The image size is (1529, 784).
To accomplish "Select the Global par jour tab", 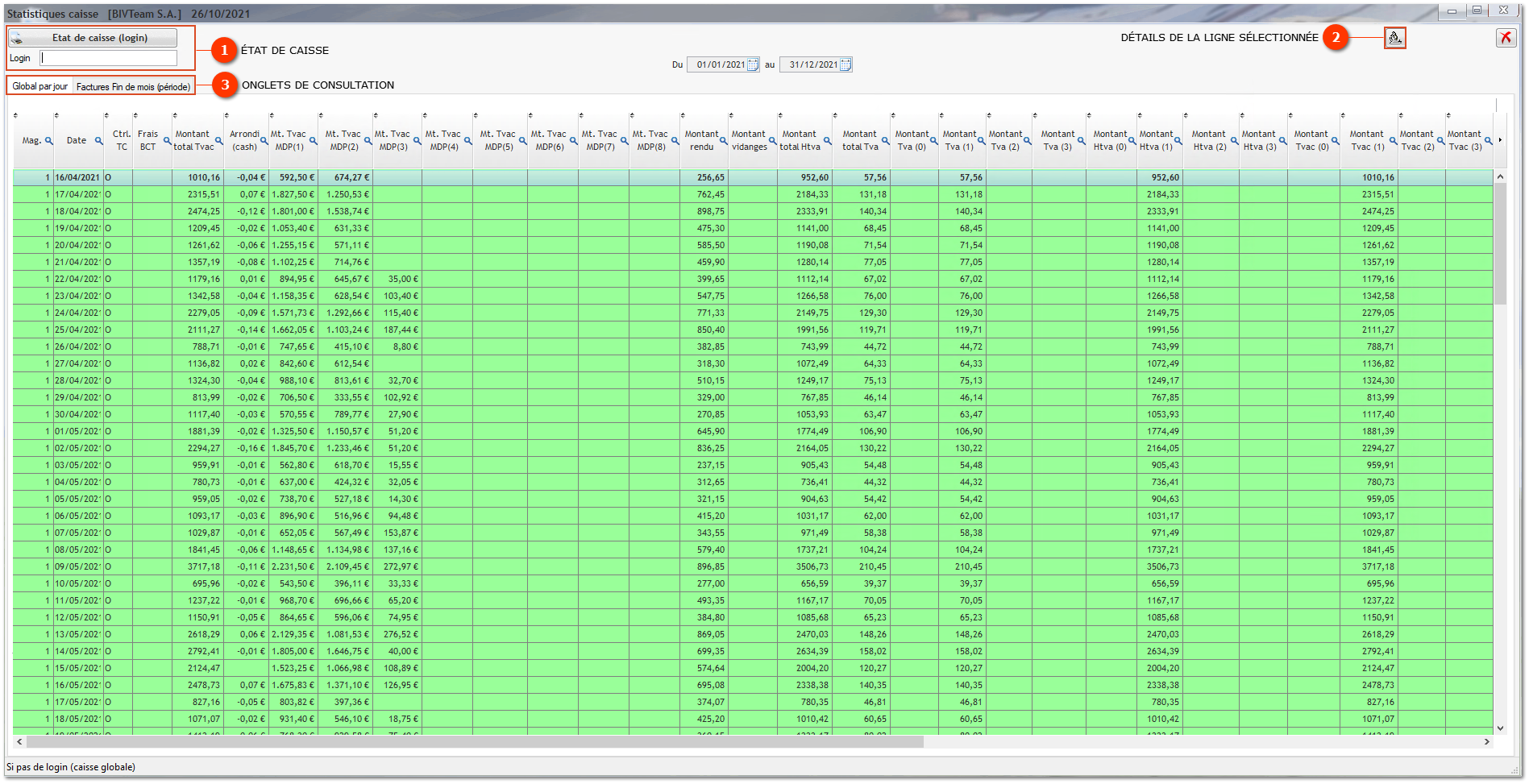I will [39, 87].
